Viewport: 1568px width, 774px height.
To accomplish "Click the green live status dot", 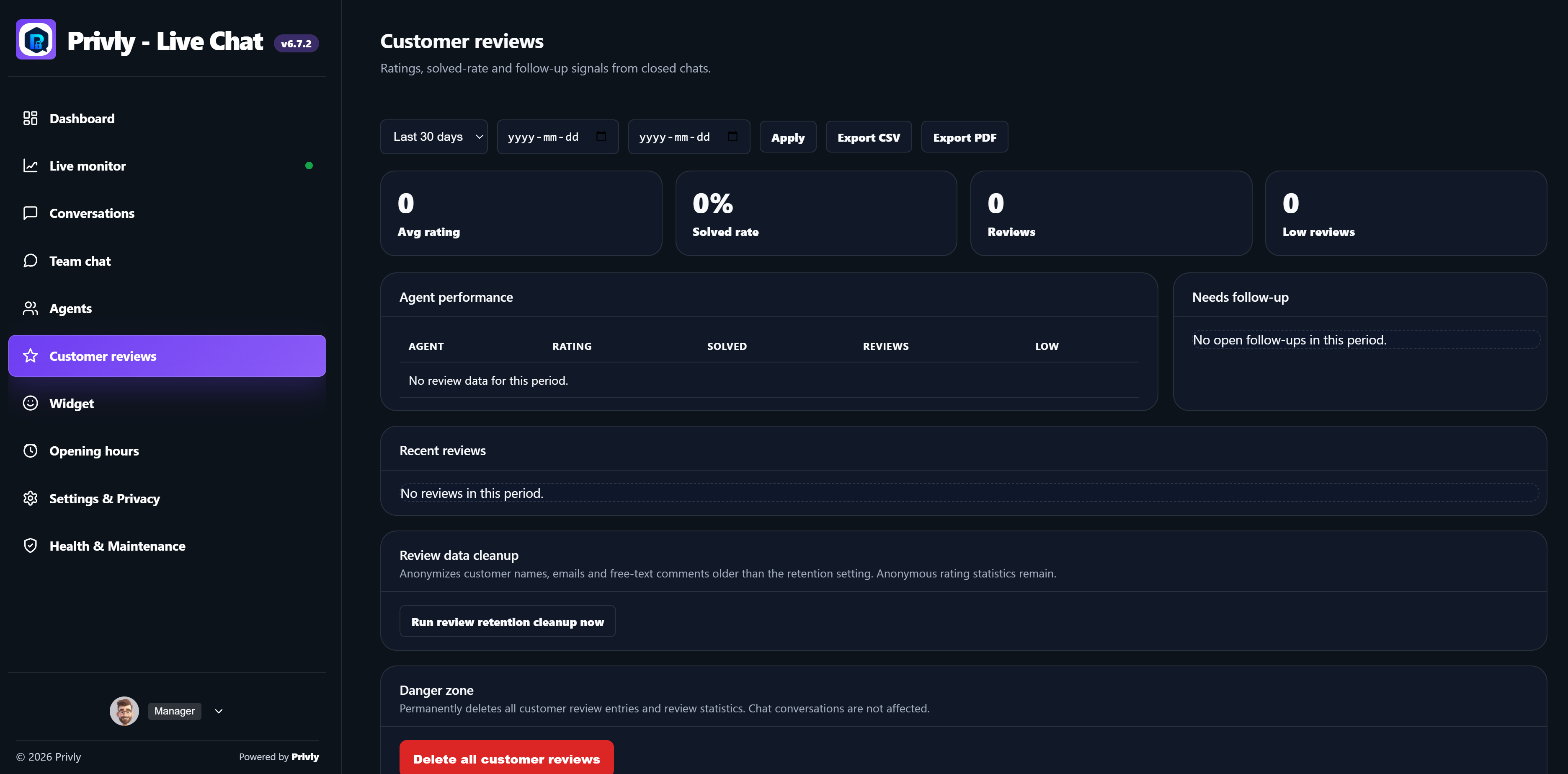I will pos(309,166).
